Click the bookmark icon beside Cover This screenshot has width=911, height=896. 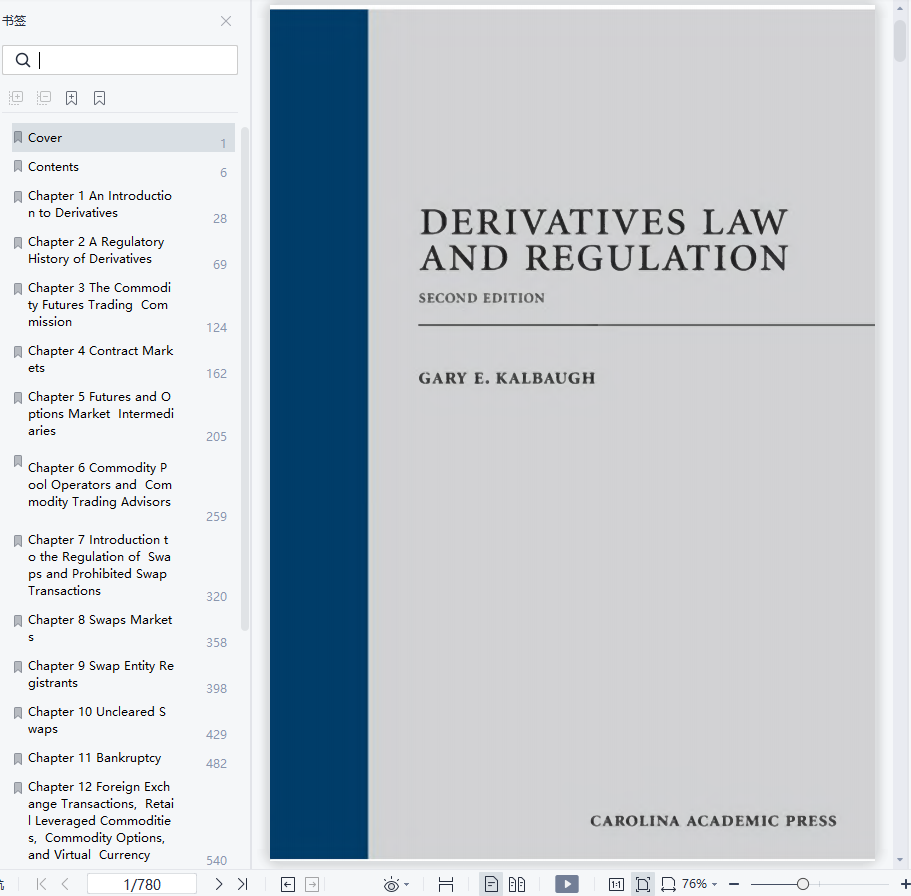point(18,138)
